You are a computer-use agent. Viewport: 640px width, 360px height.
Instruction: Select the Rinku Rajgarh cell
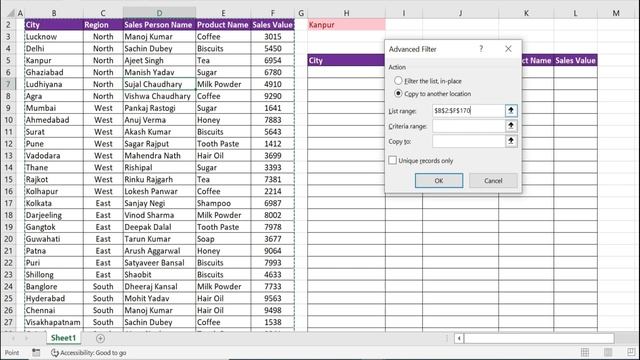[159, 179]
